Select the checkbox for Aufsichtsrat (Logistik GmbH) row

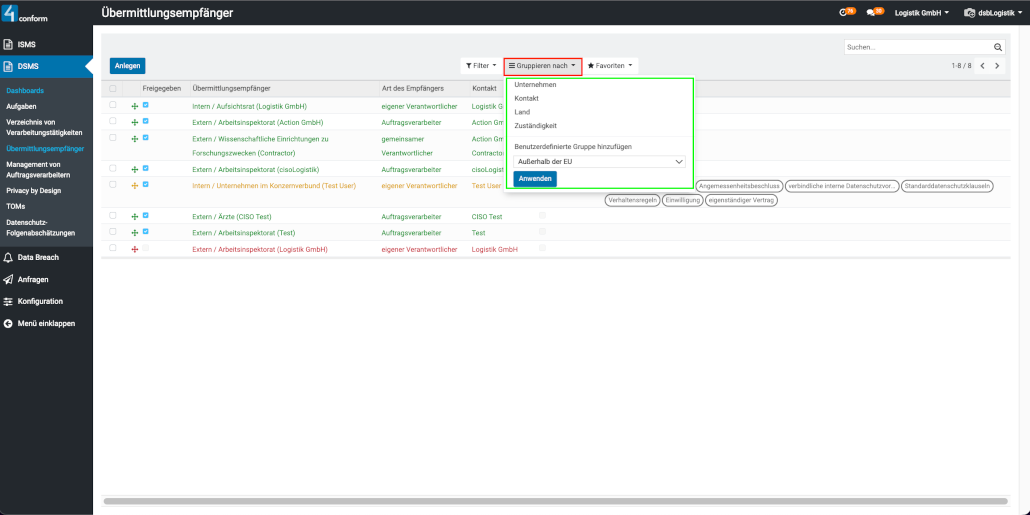coord(113,105)
